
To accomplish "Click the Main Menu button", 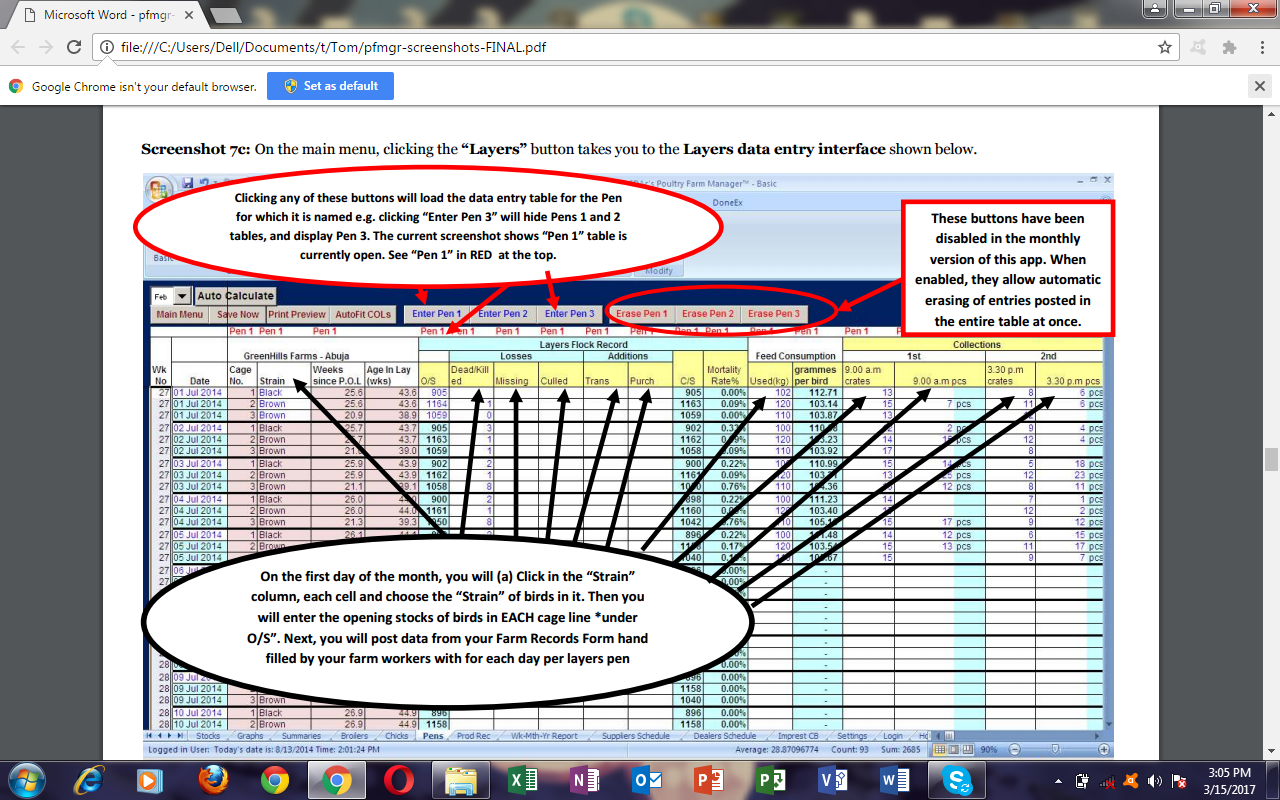I will click(x=180, y=314).
